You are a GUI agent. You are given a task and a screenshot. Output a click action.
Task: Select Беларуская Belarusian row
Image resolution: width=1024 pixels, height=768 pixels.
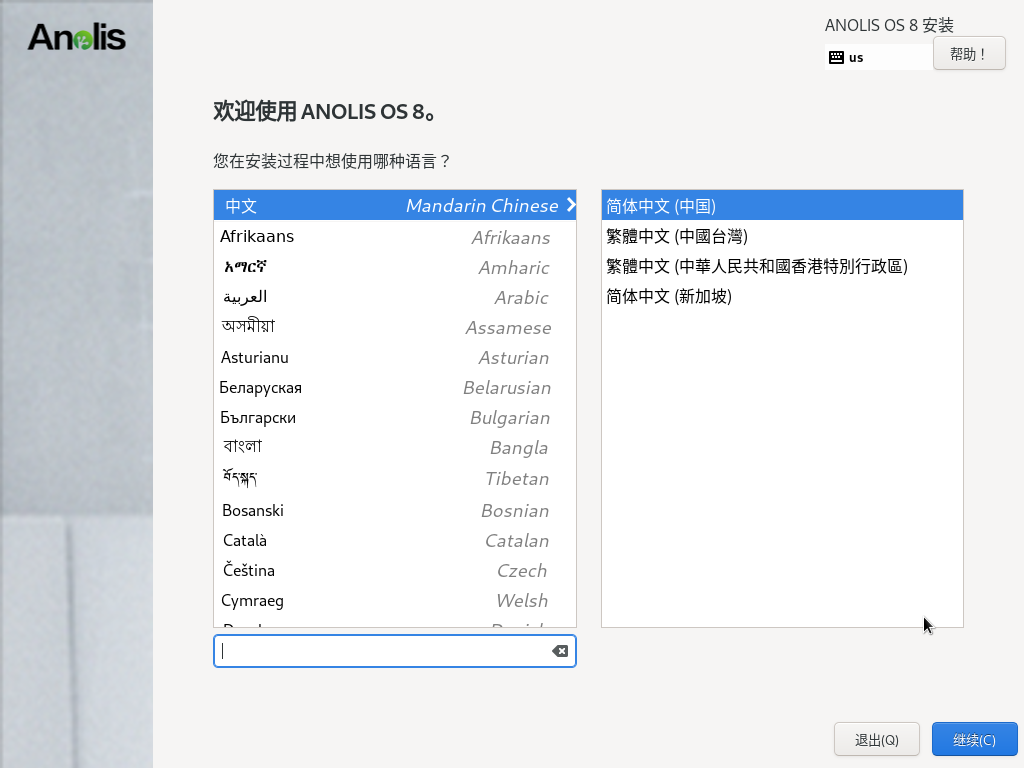pyautogui.click(x=394, y=387)
